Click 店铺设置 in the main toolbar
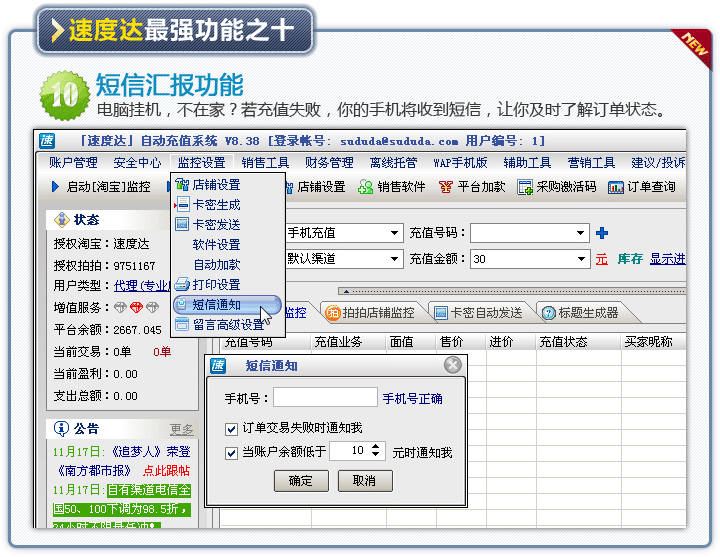This screenshot has width=720, height=557. click(x=321, y=187)
